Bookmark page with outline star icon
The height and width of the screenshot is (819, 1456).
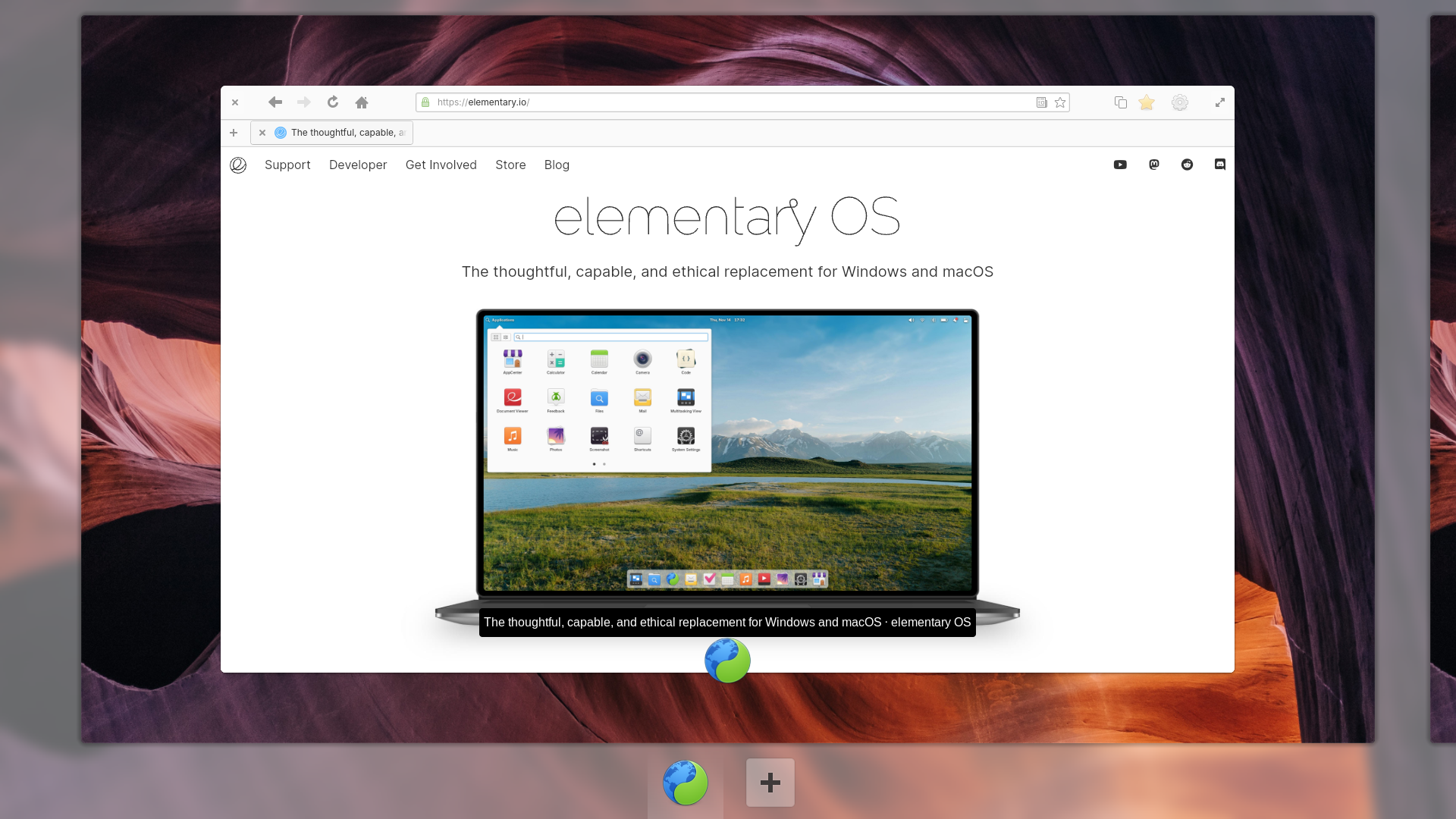pyautogui.click(x=1060, y=102)
